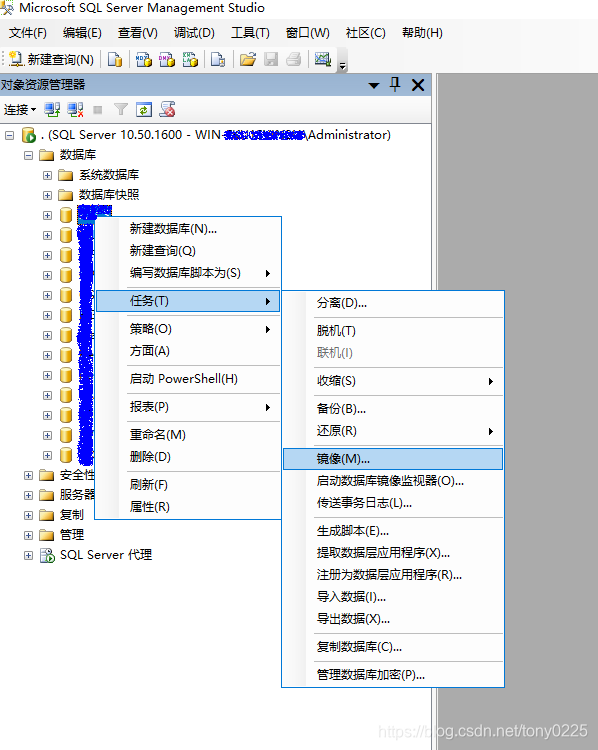Open SQL Server Compact query icon
Viewport: 598px width, 750px height.
(218, 59)
